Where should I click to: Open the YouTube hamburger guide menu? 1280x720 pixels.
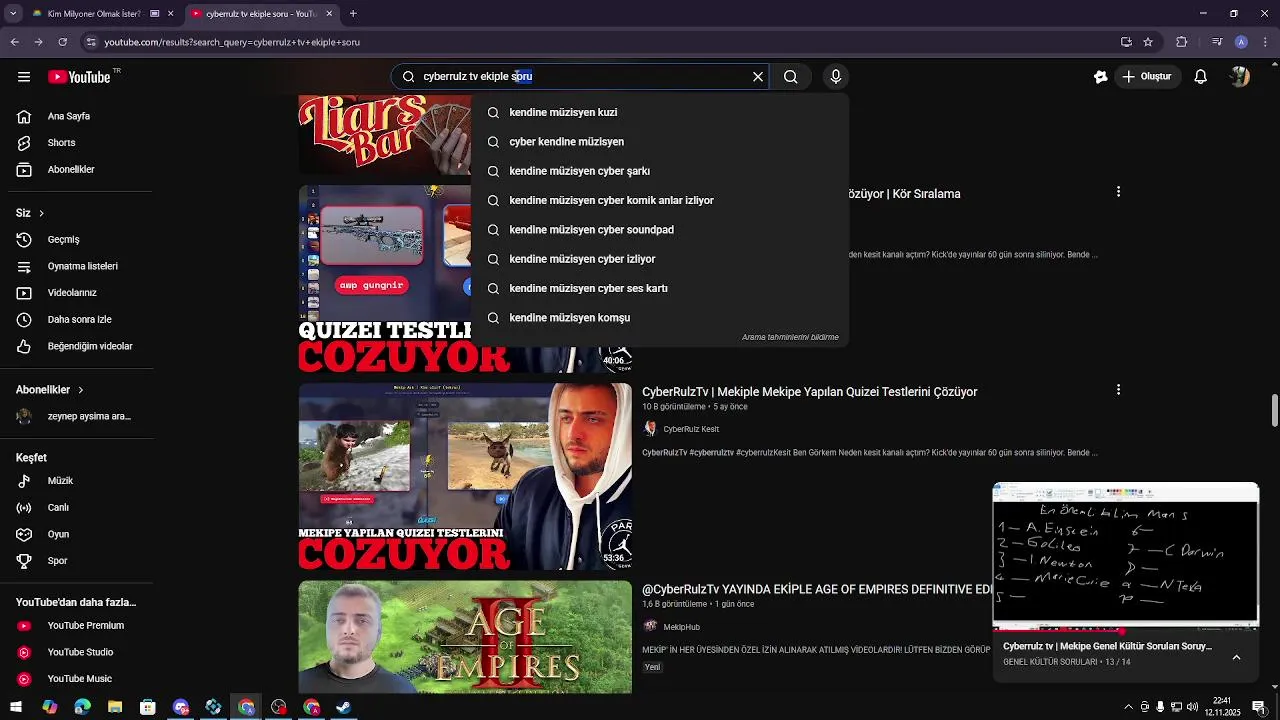pyautogui.click(x=24, y=77)
